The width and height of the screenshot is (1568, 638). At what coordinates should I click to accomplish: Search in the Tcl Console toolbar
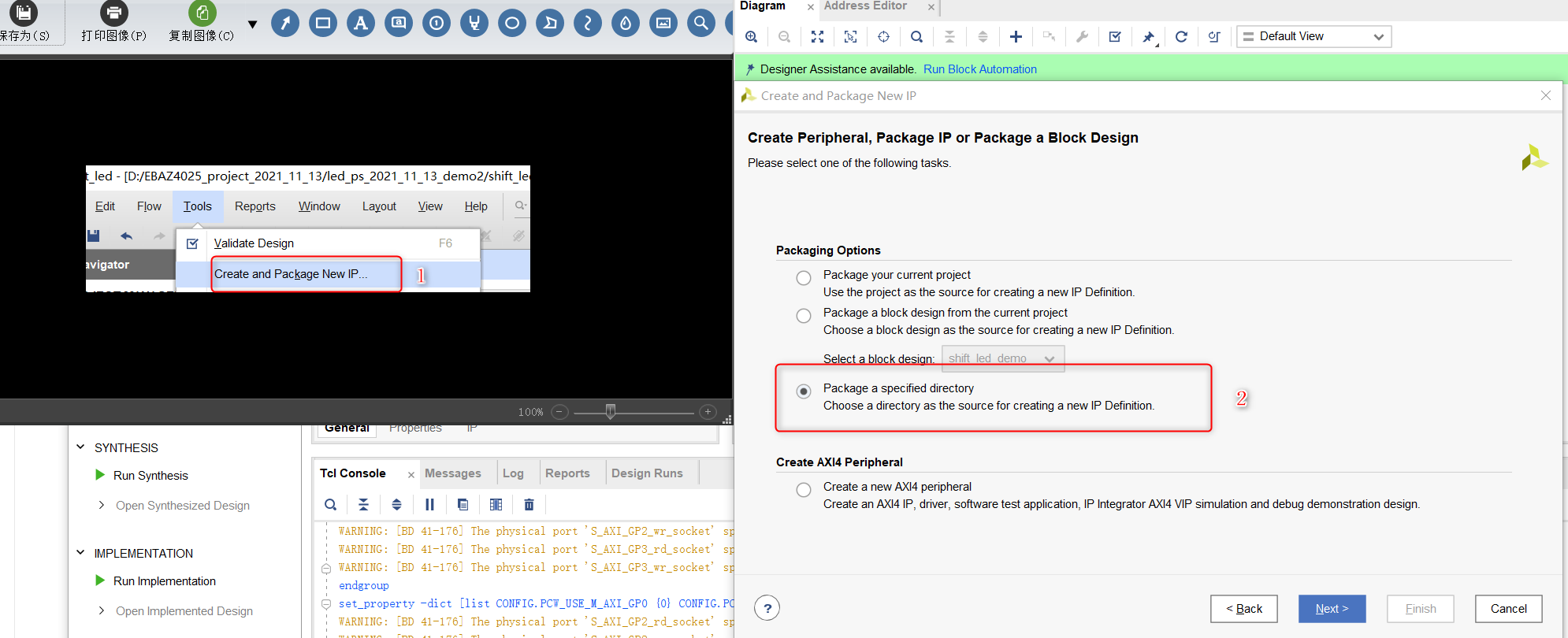pos(331,504)
